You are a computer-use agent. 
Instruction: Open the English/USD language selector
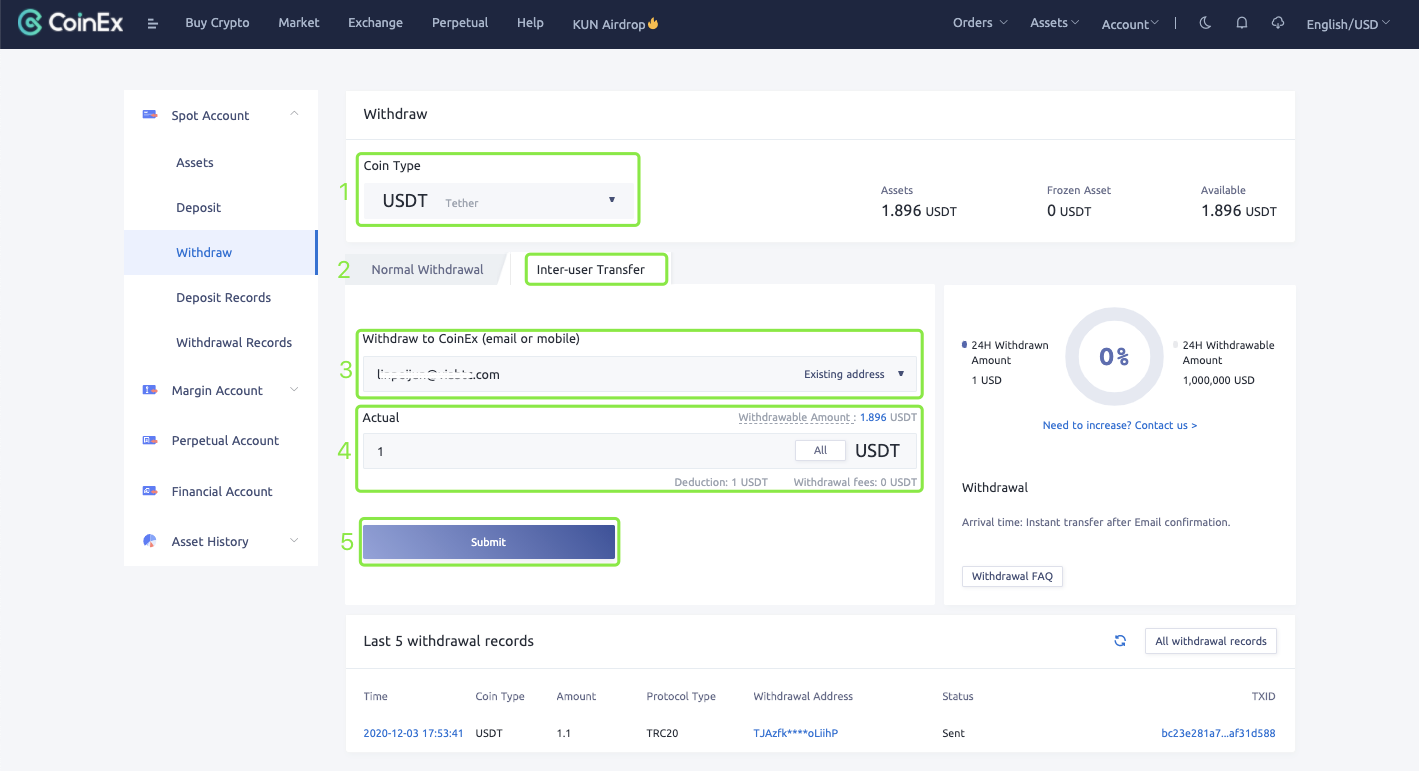click(1347, 24)
